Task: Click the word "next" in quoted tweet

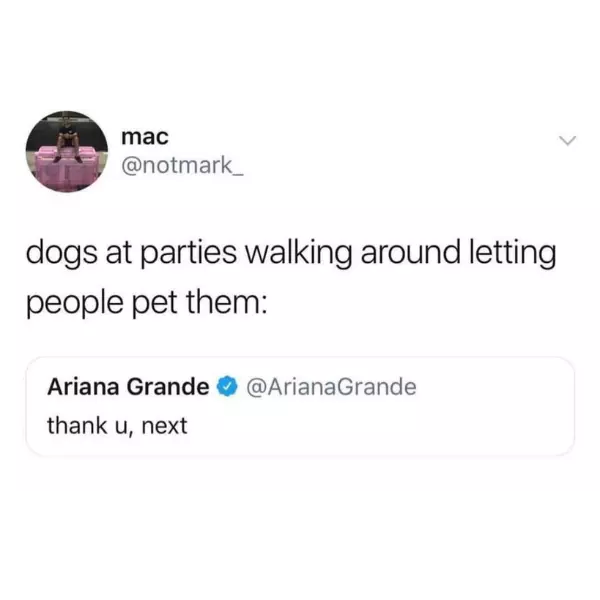Action: coord(165,426)
